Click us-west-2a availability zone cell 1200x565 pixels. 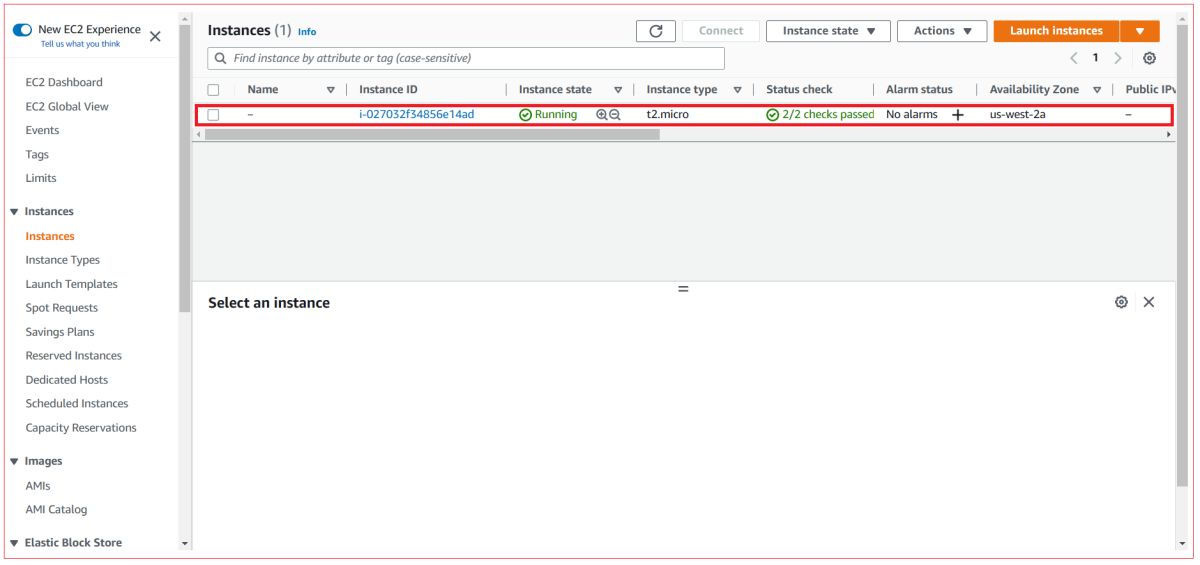click(x=1018, y=115)
